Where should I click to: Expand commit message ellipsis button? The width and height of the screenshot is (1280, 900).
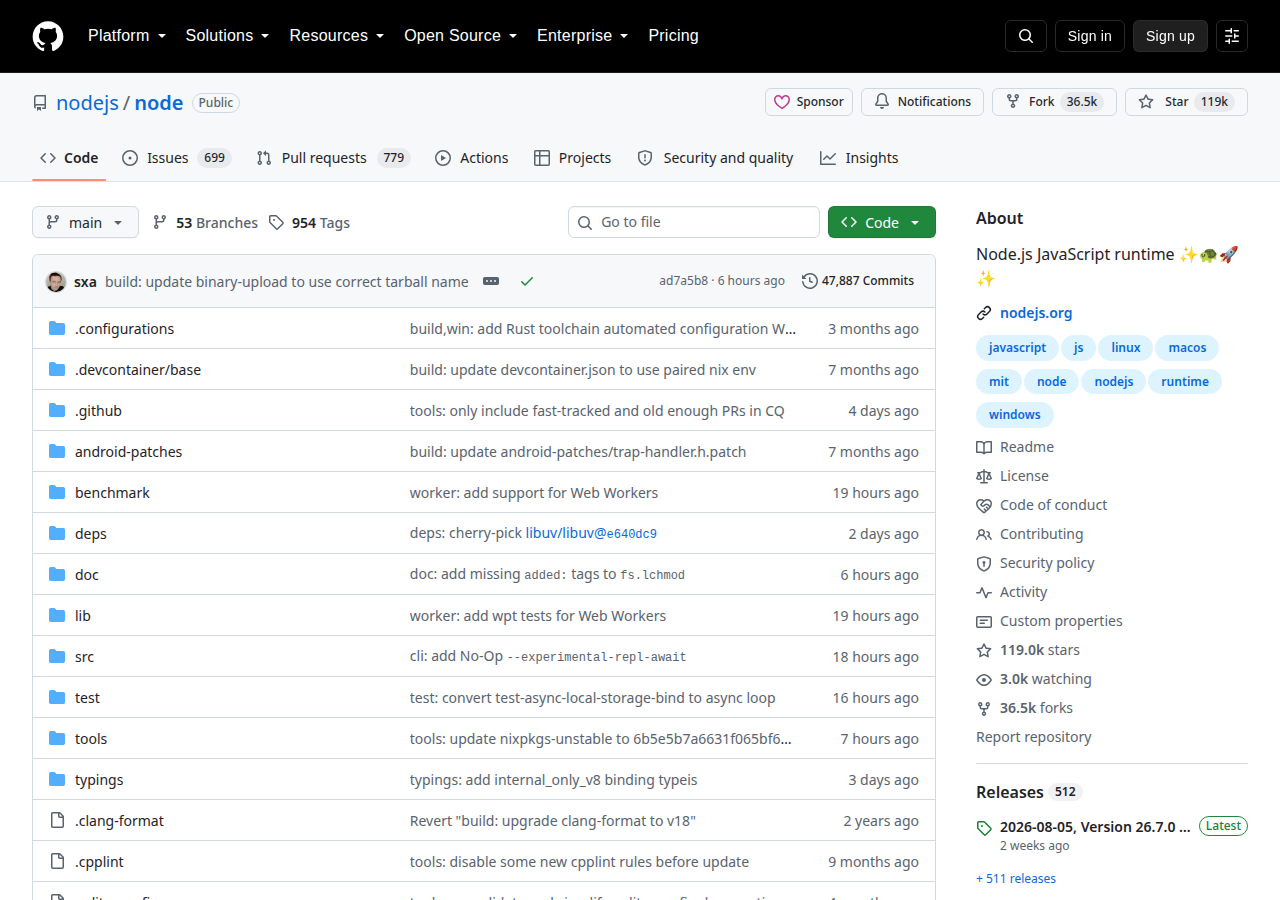(x=491, y=281)
